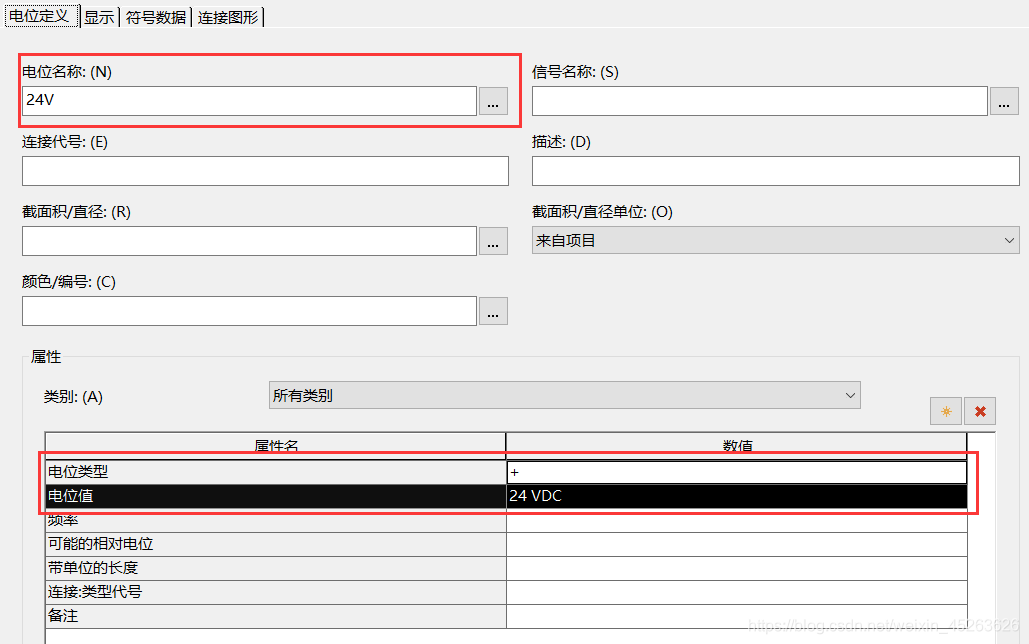Open the 连接图形 tab

pyautogui.click(x=227, y=17)
